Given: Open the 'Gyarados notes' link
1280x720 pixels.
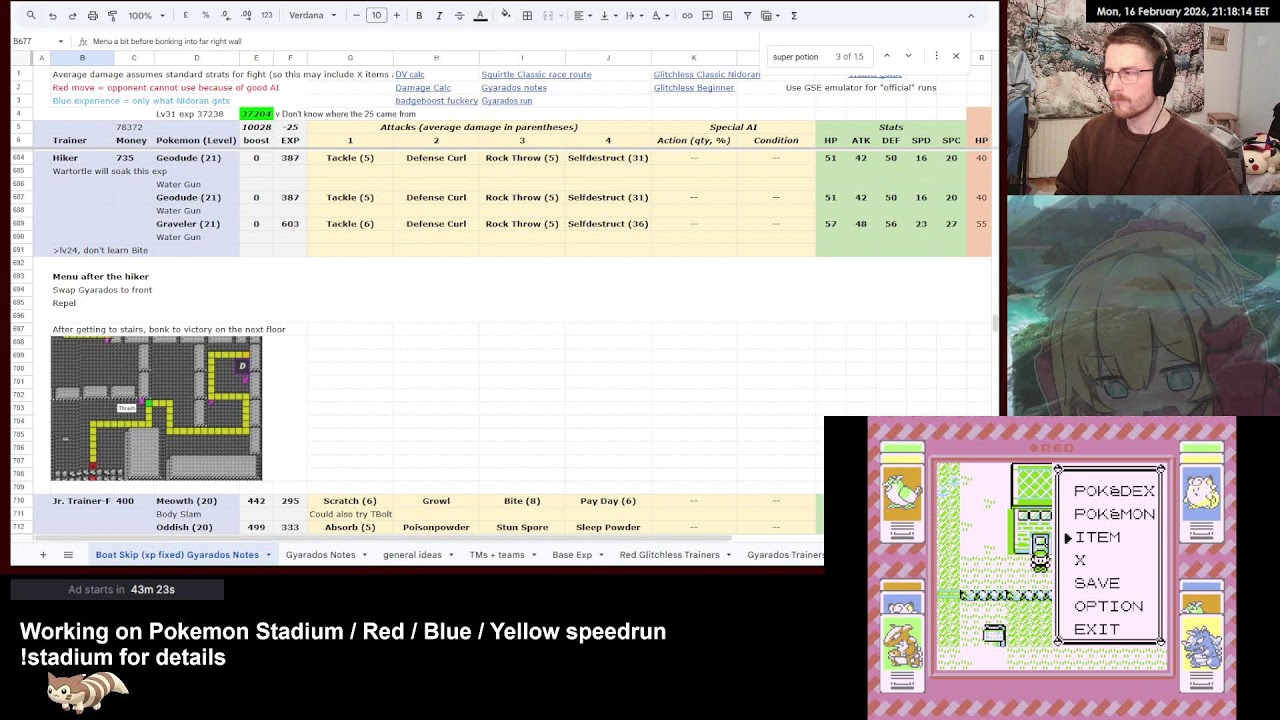Looking at the screenshot, I should coord(514,88).
